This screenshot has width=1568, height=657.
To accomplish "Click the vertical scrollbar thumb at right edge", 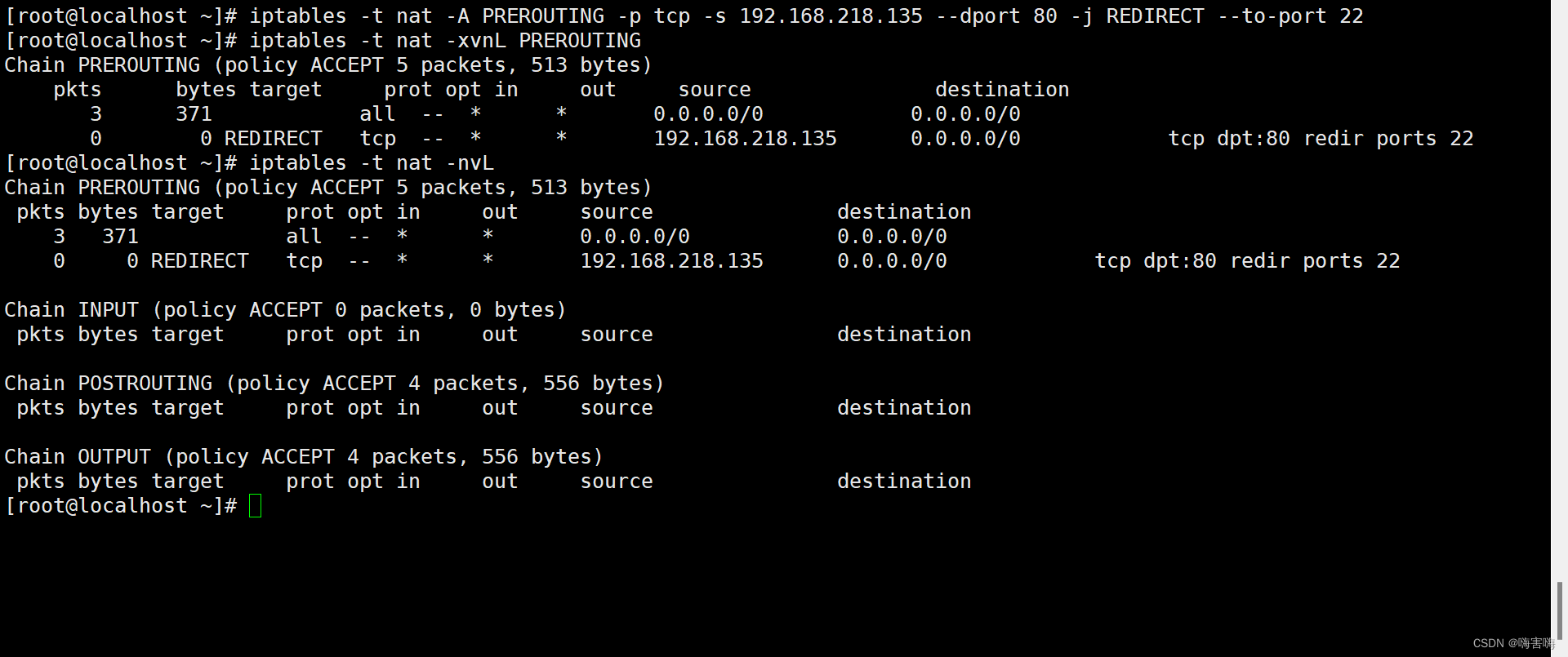I will tap(1559, 609).
